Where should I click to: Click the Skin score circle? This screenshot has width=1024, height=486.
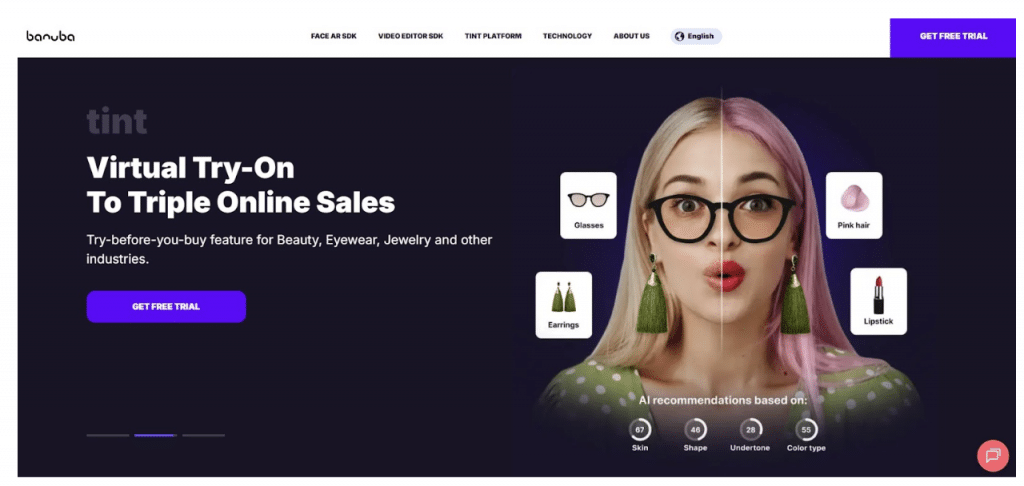click(x=640, y=430)
